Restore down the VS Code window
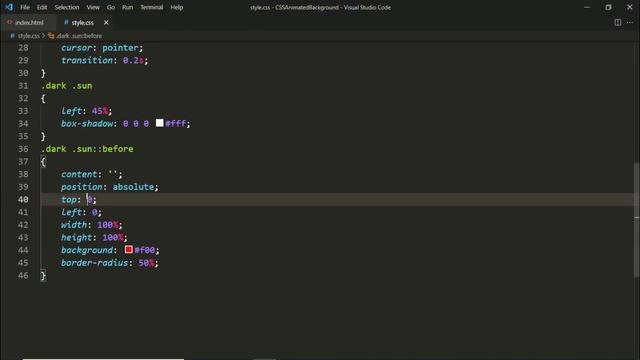 [x=608, y=7]
